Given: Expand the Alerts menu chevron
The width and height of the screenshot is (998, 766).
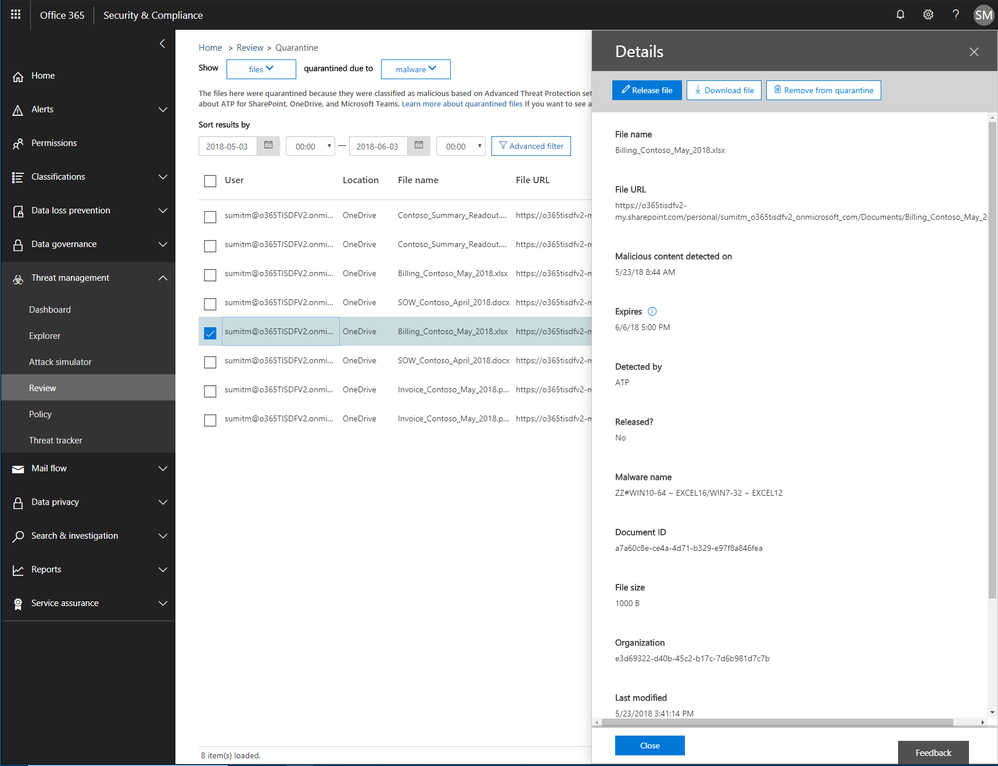Looking at the screenshot, I should pyautogui.click(x=163, y=110).
